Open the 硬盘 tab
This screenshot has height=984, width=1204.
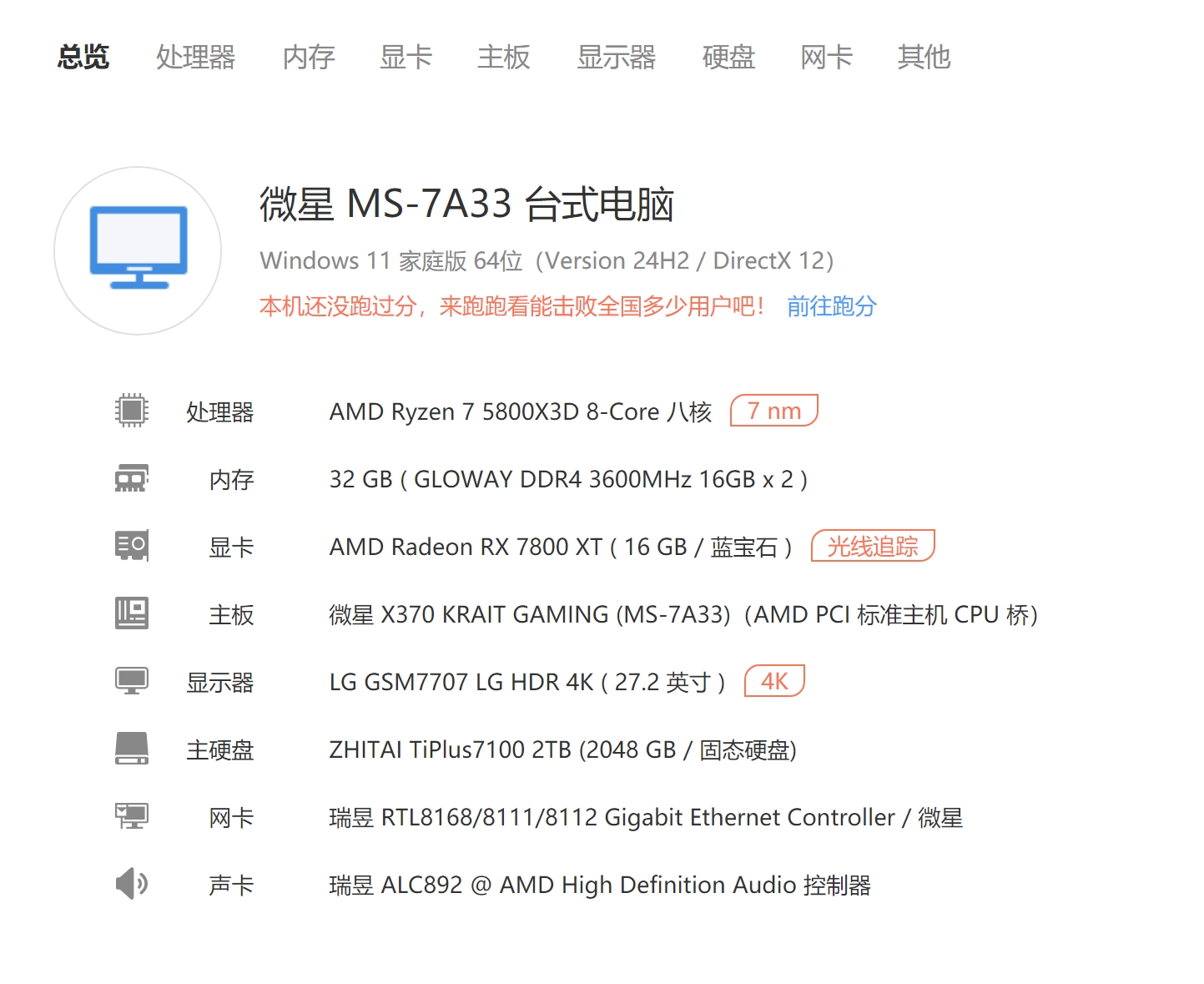729,57
